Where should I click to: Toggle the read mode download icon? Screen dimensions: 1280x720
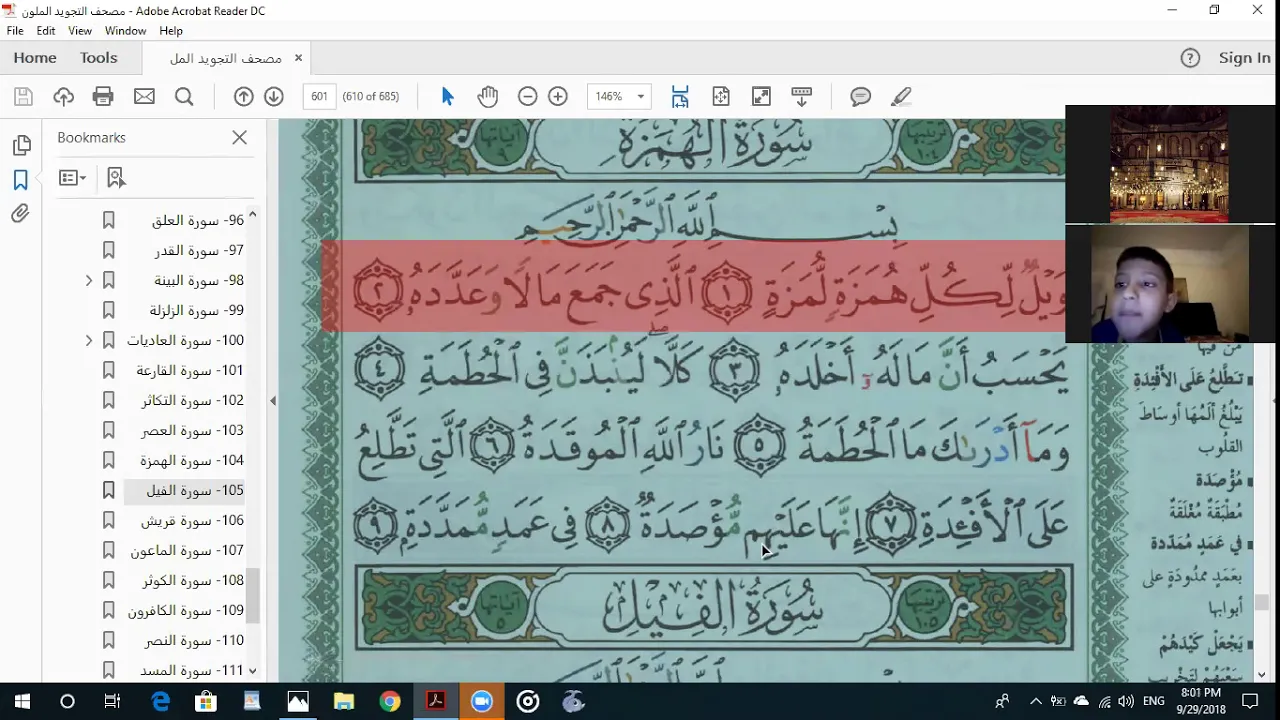pos(801,96)
